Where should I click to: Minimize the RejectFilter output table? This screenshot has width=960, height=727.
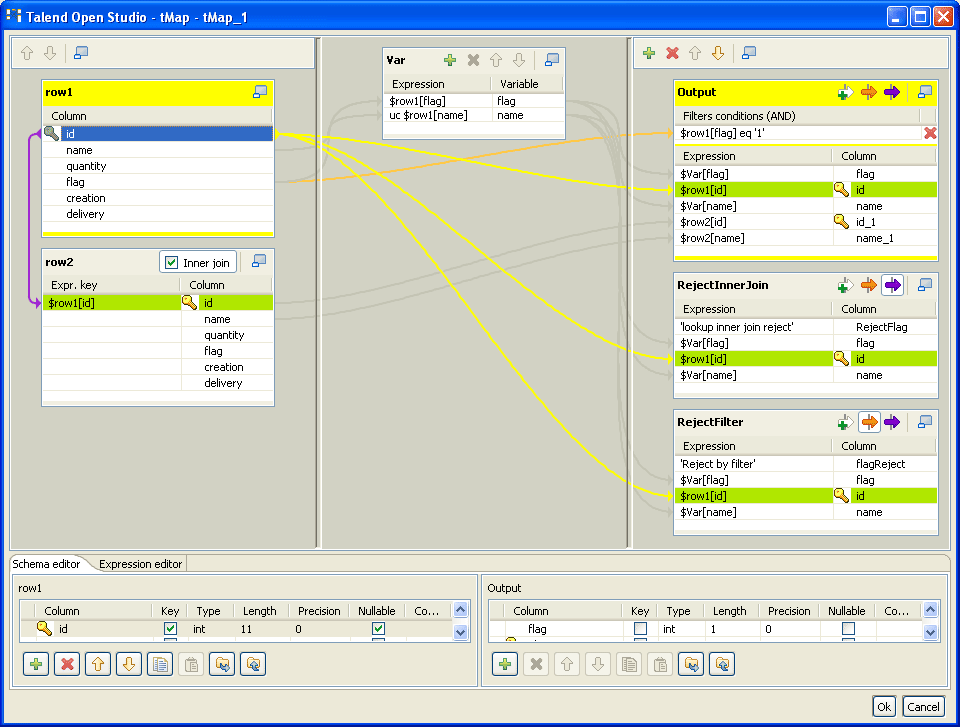tap(925, 422)
